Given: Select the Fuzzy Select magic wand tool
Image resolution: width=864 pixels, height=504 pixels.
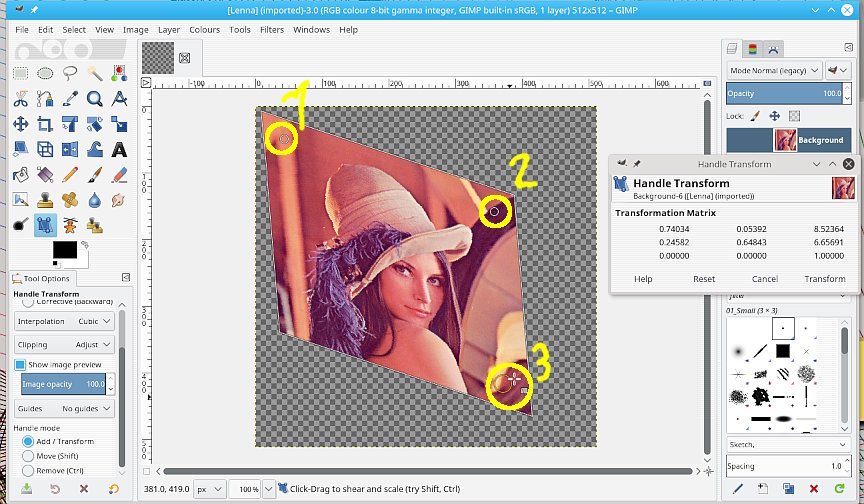Looking at the screenshot, I should [x=95, y=73].
